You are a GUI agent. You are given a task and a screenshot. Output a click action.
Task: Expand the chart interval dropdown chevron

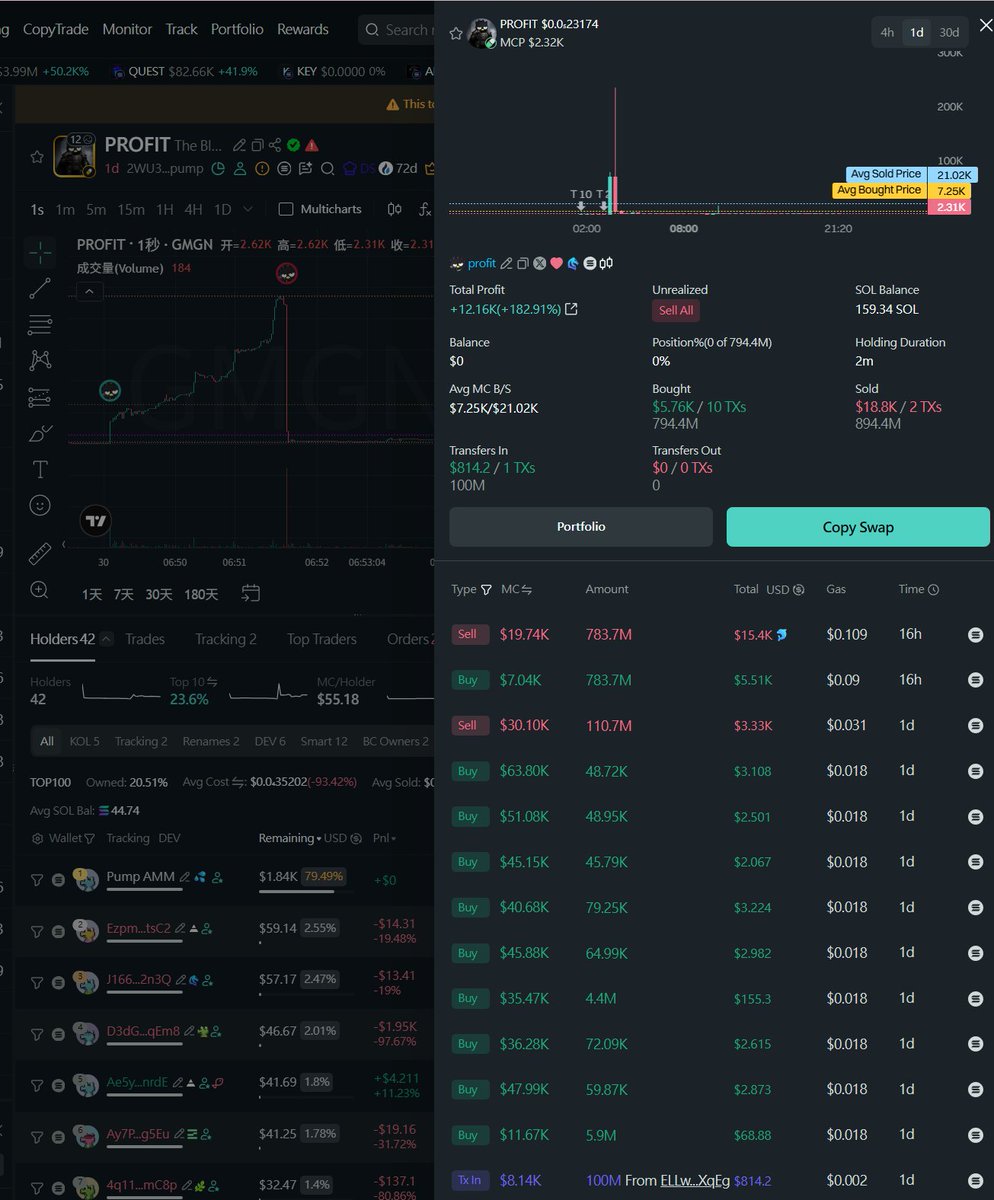tap(248, 209)
